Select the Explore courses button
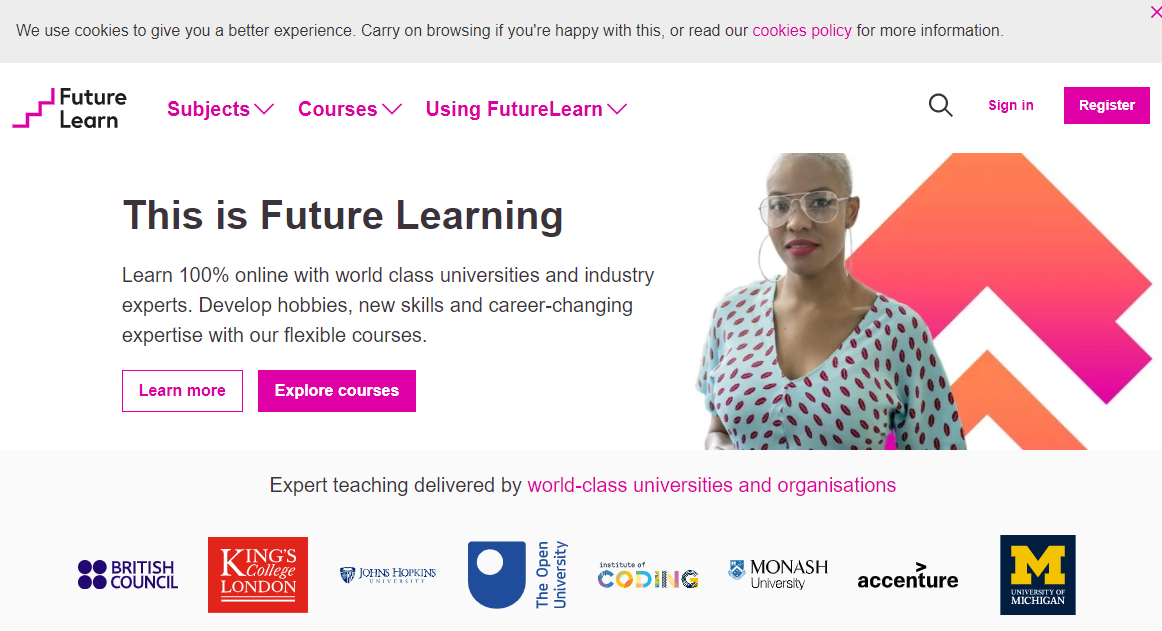The height and width of the screenshot is (631, 1162). click(336, 391)
